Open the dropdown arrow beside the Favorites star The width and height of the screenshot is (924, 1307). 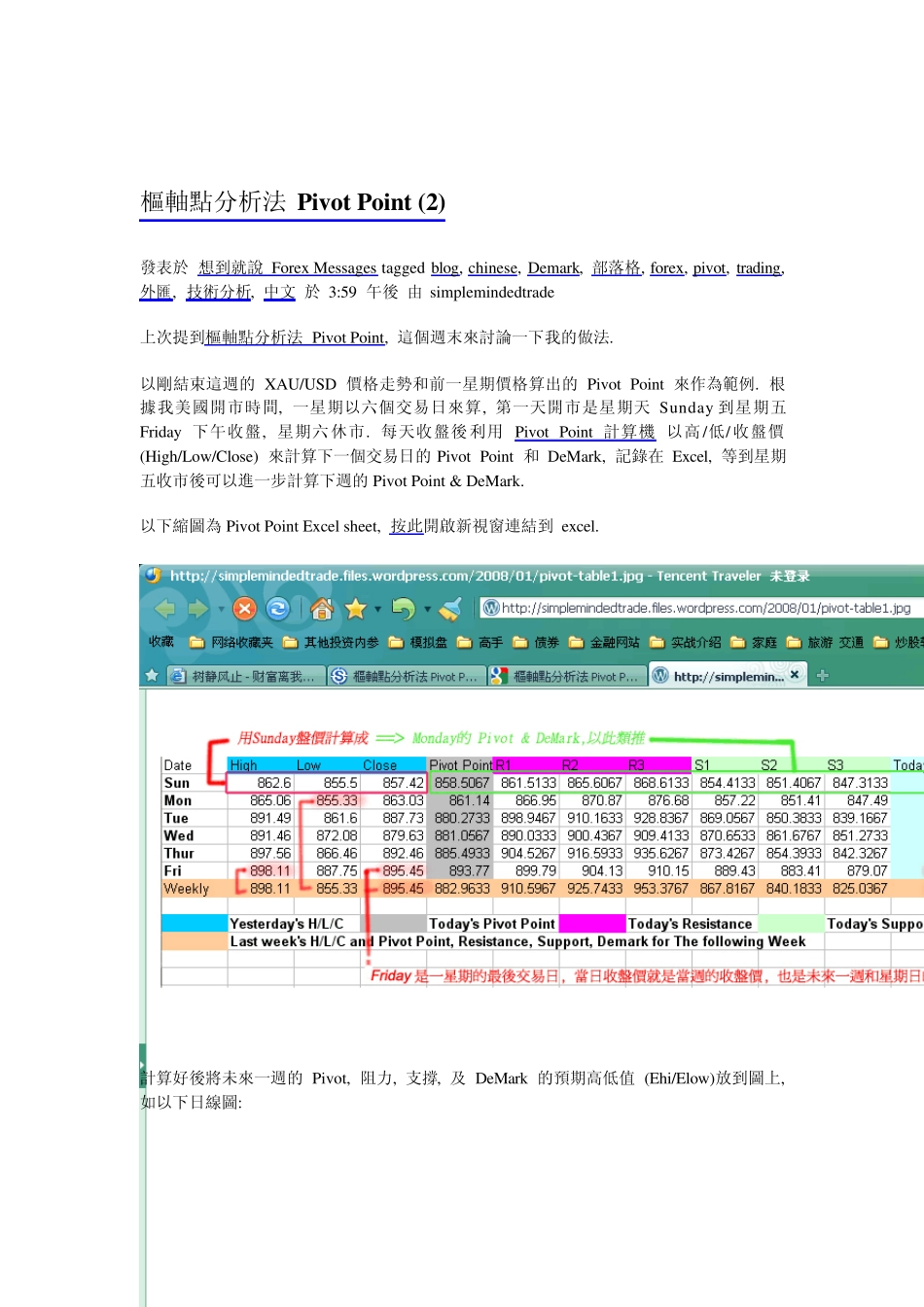tap(379, 610)
